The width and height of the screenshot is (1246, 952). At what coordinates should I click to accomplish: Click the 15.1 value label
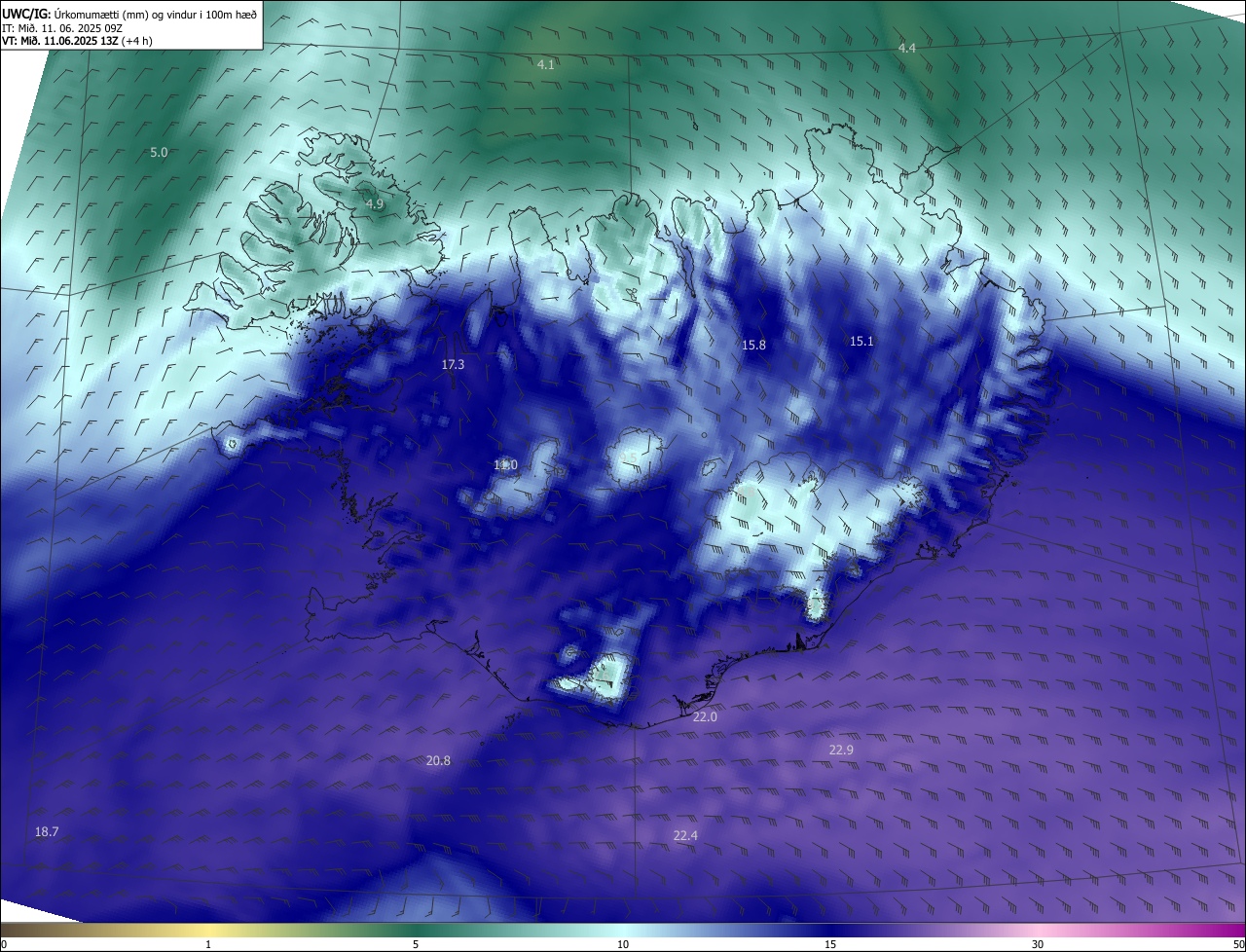click(x=861, y=341)
